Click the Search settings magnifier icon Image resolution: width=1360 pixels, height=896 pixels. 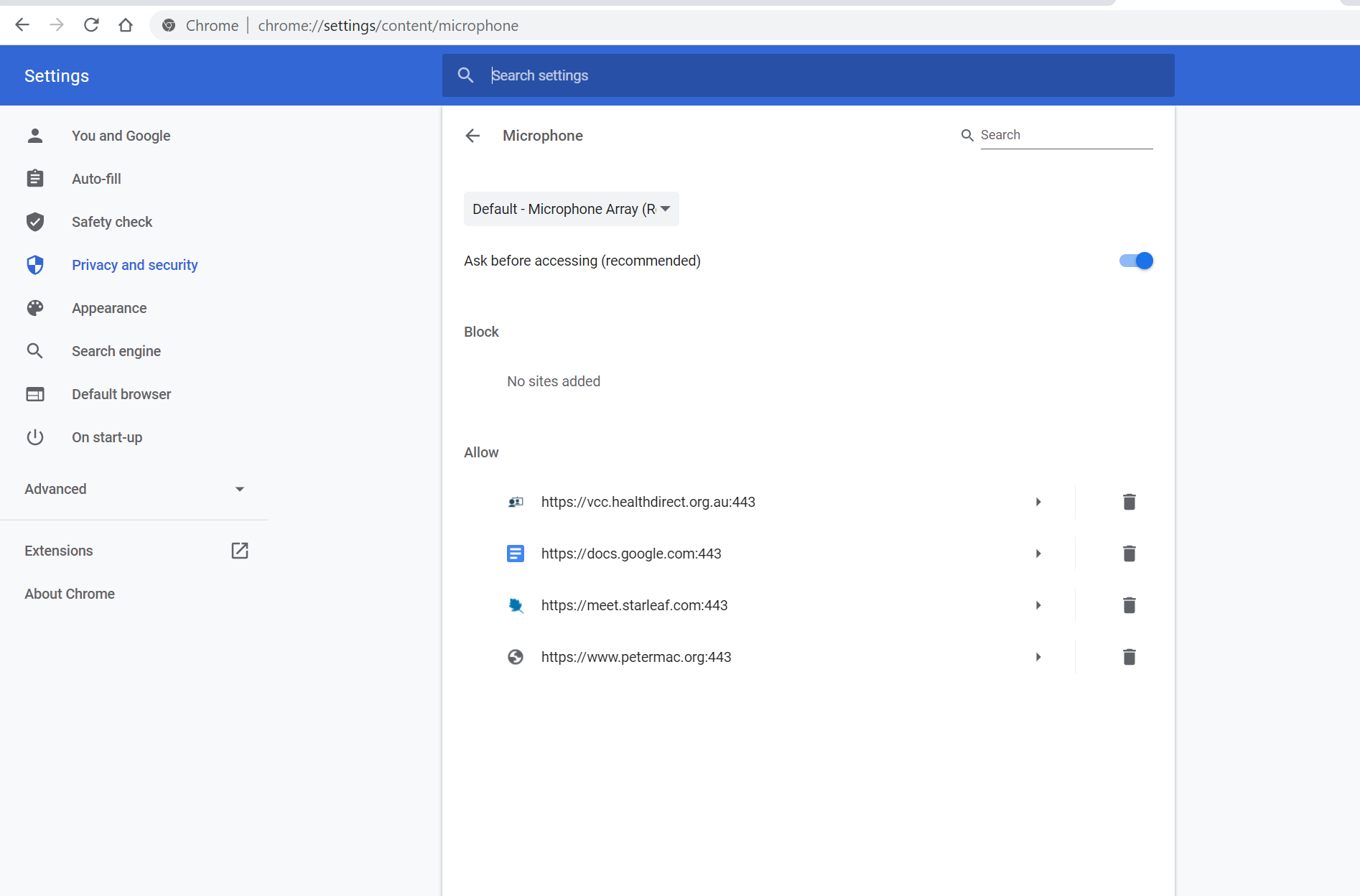pyautogui.click(x=465, y=75)
